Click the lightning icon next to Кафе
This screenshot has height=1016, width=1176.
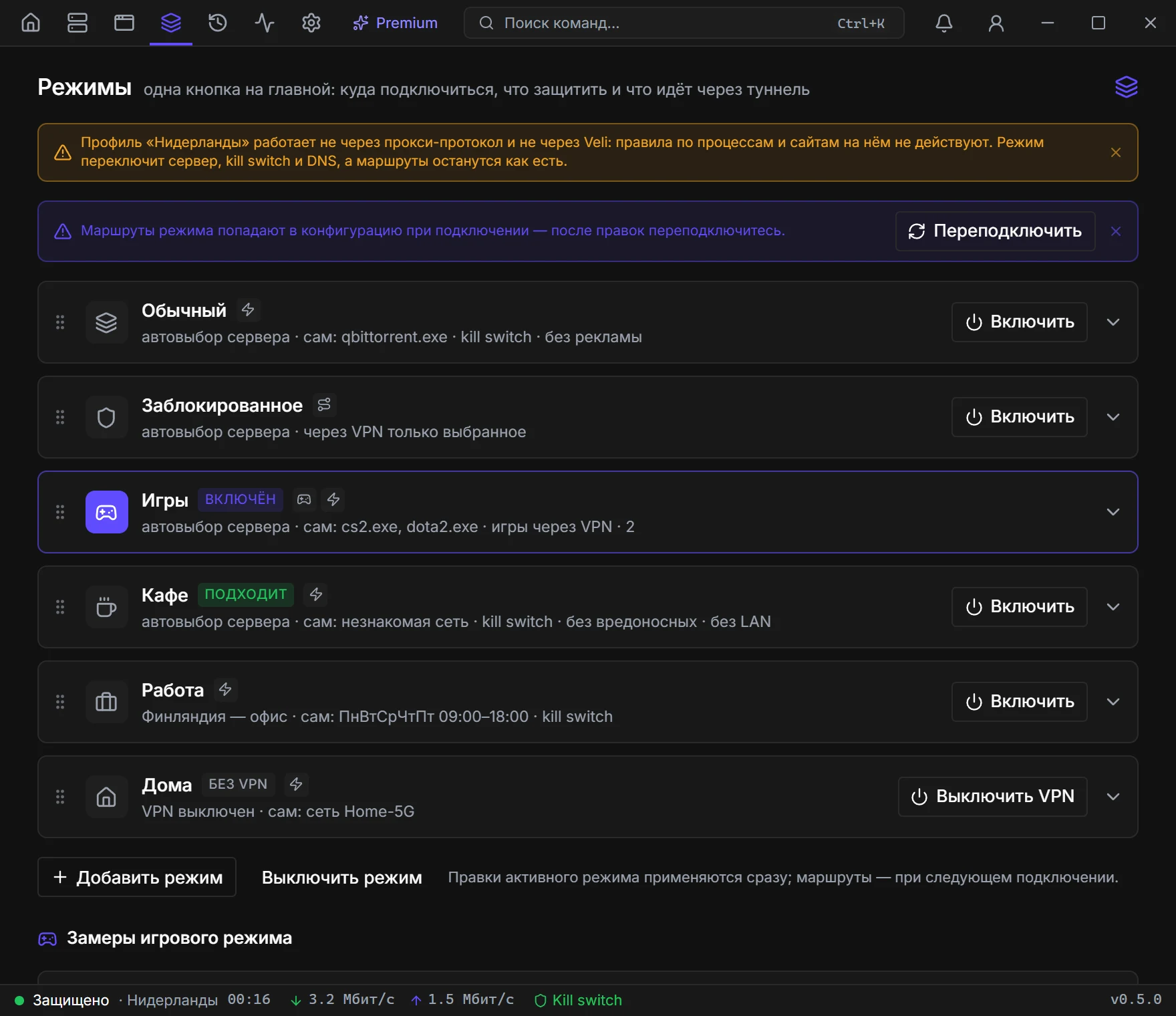tap(316, 595)
